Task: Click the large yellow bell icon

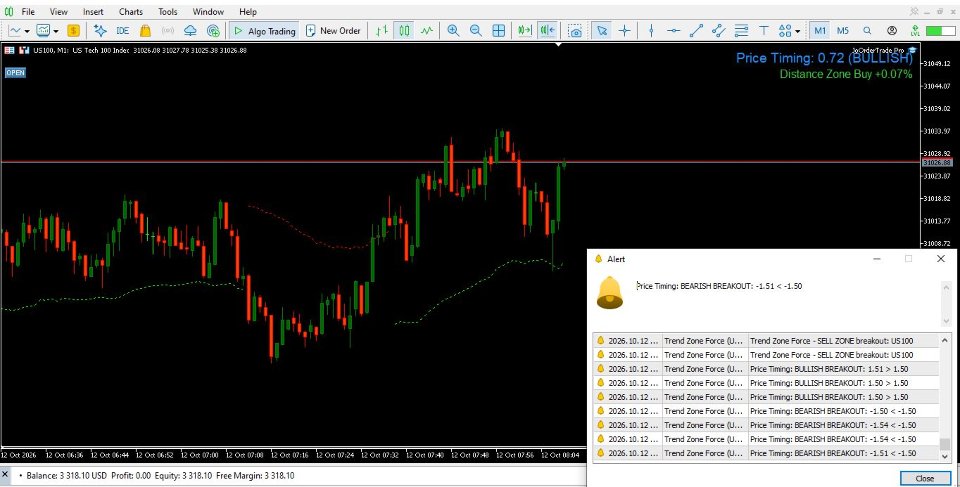Action: pos(610,293)
